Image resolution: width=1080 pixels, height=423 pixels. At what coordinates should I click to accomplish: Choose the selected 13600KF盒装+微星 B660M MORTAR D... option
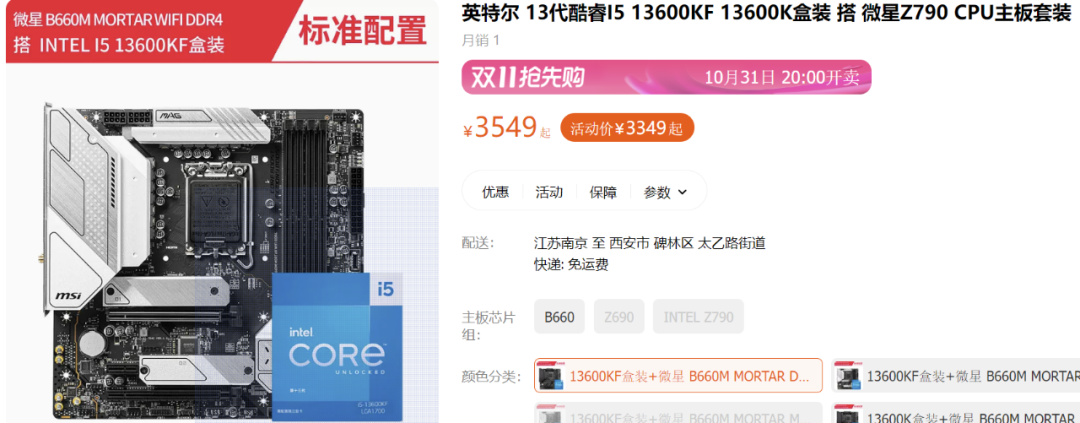[x=678, y=376]
